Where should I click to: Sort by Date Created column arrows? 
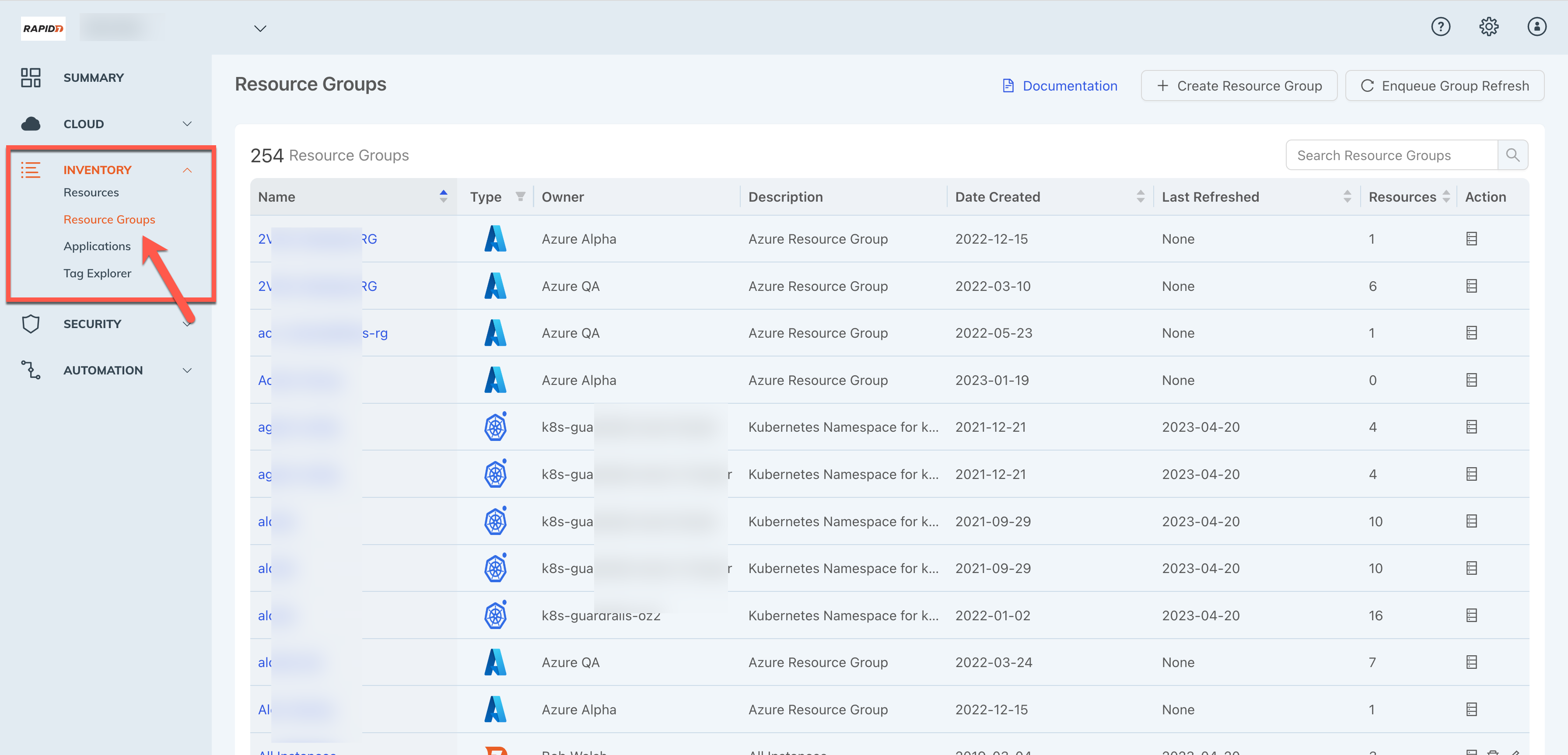[1140, 196]
